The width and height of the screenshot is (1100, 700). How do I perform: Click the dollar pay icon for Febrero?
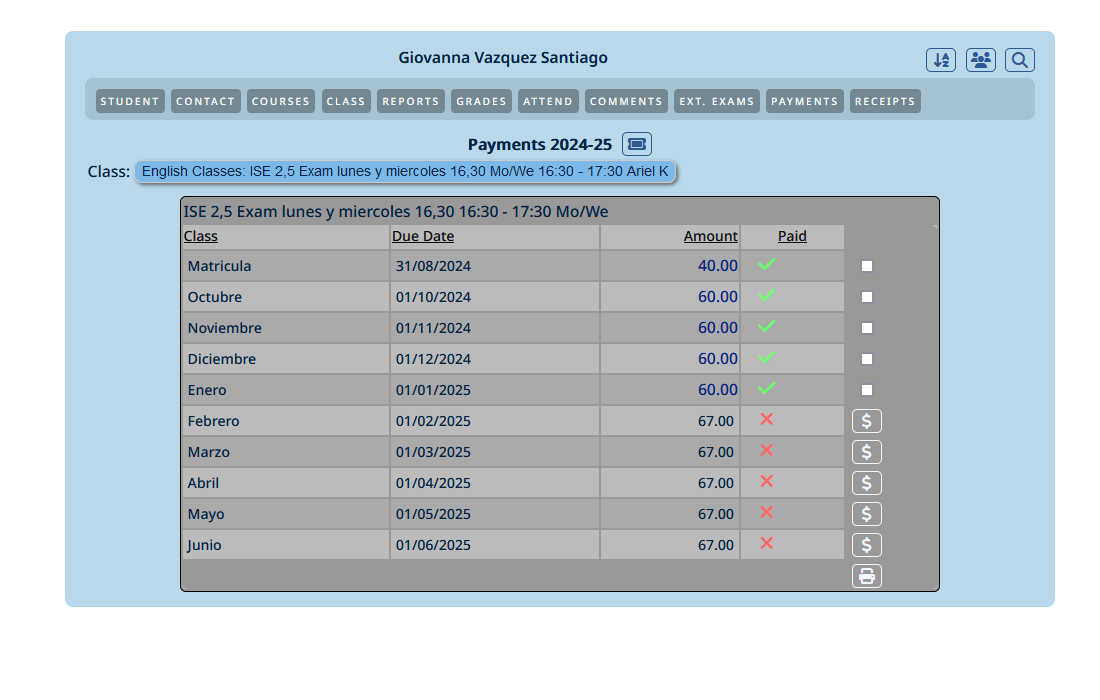point(867,421)
